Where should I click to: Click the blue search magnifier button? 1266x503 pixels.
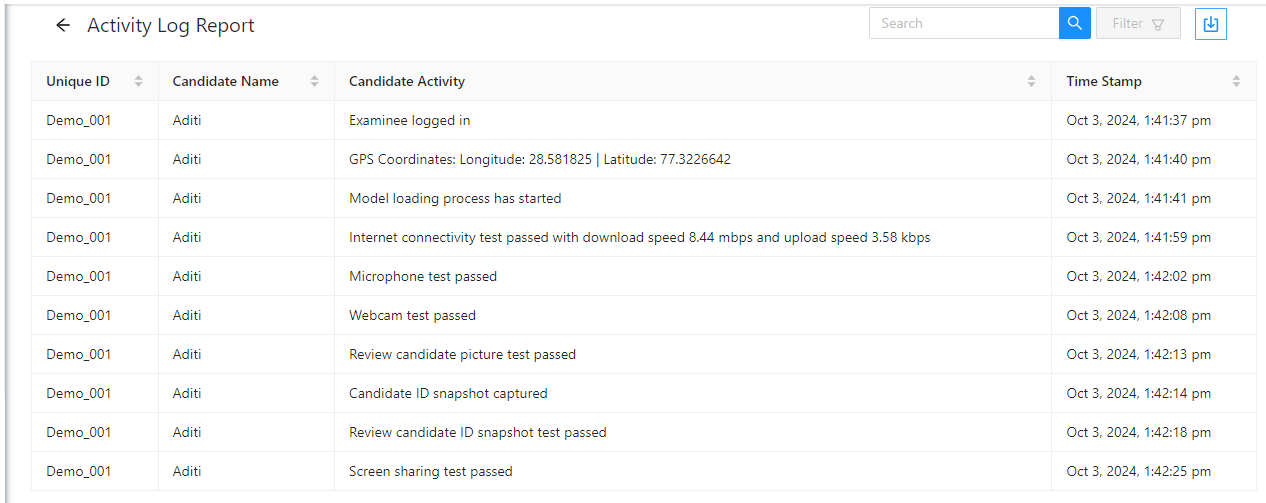click(1074, 23)
